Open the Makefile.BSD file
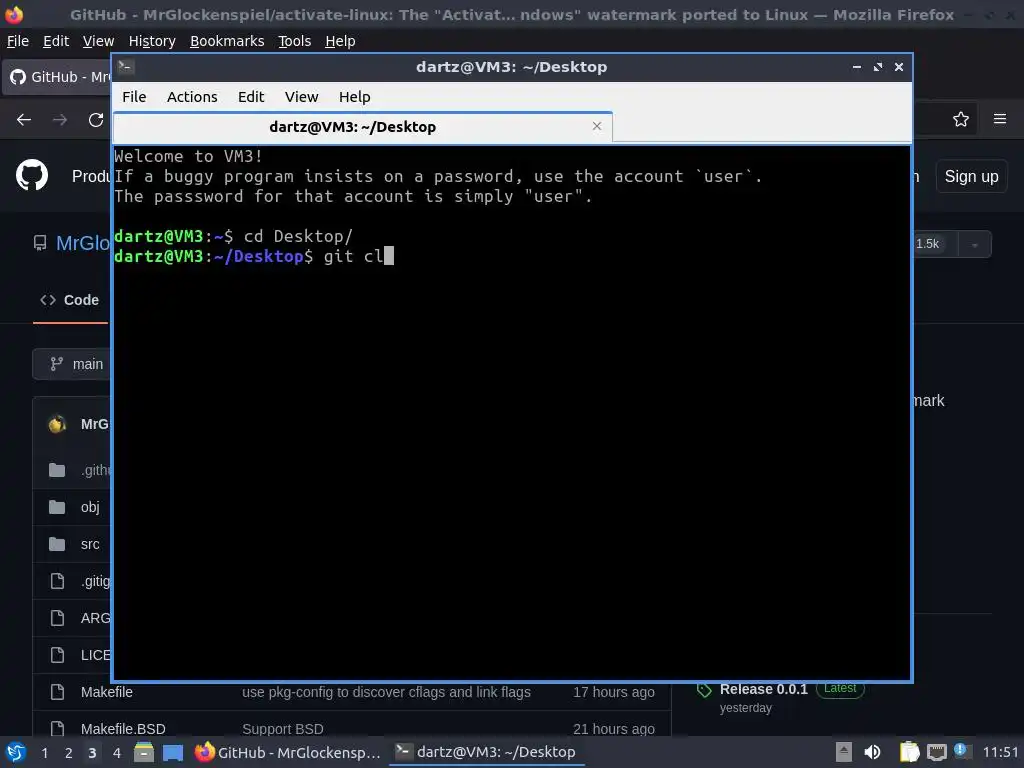 coord(123,729)
